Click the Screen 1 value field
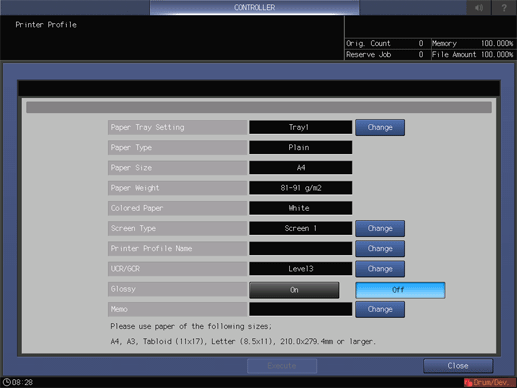This screenshot has height=388, width=517. pyautogui.click(x=300, y=228)
